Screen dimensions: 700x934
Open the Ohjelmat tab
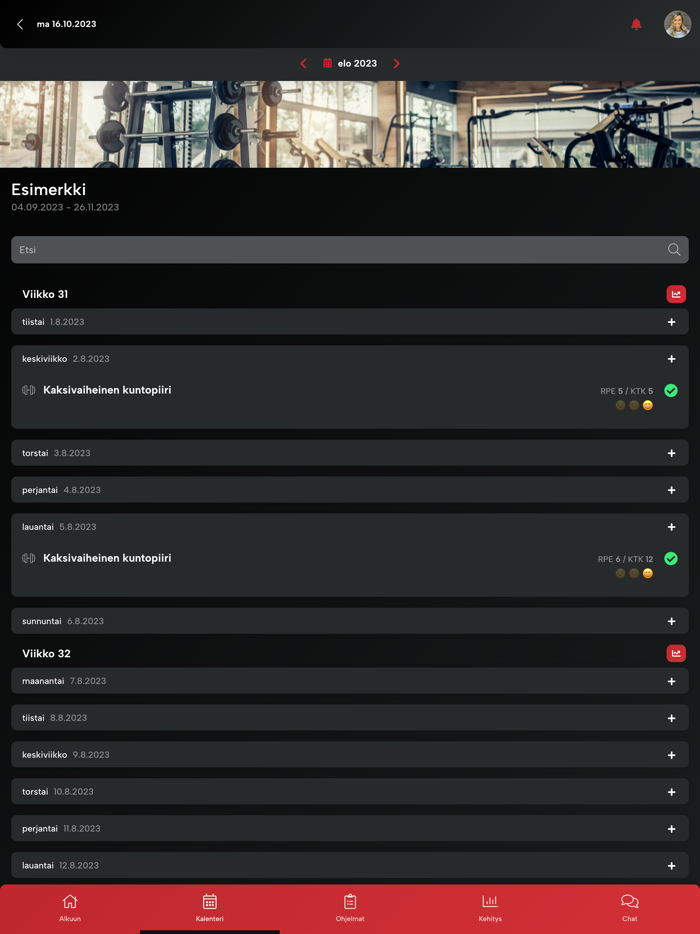350,907
